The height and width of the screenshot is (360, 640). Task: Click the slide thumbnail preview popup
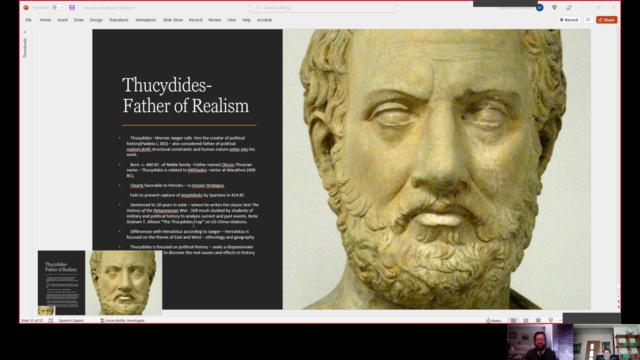(x=100, y=282)
